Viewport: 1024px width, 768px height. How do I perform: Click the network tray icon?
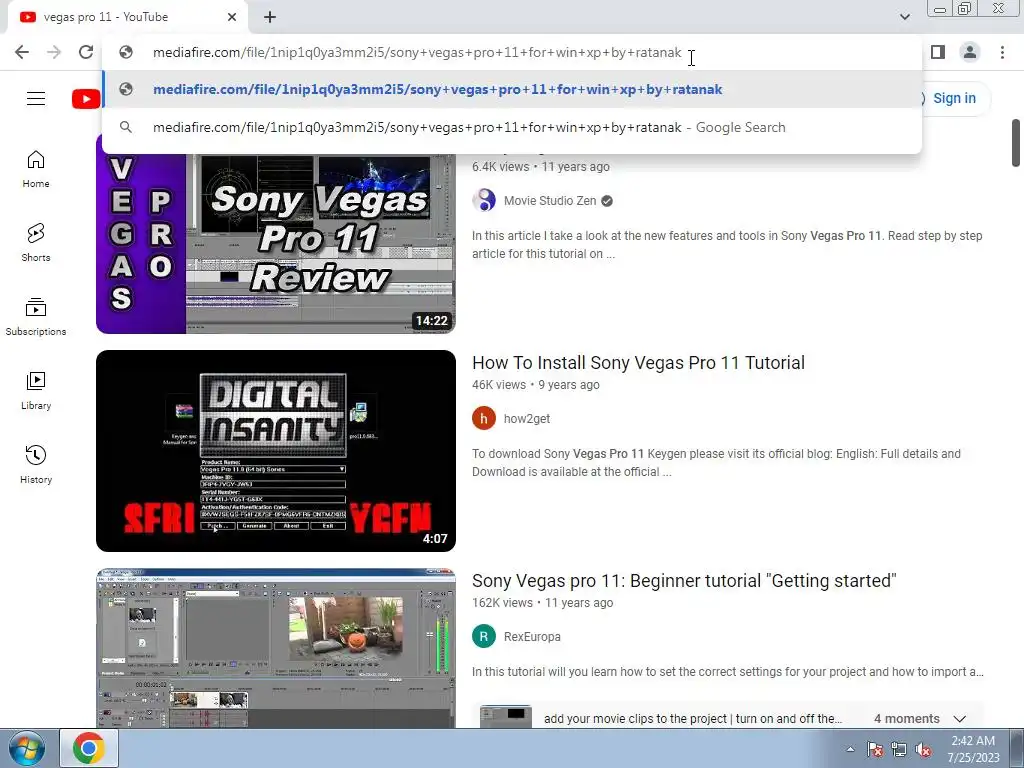(899, 749)
